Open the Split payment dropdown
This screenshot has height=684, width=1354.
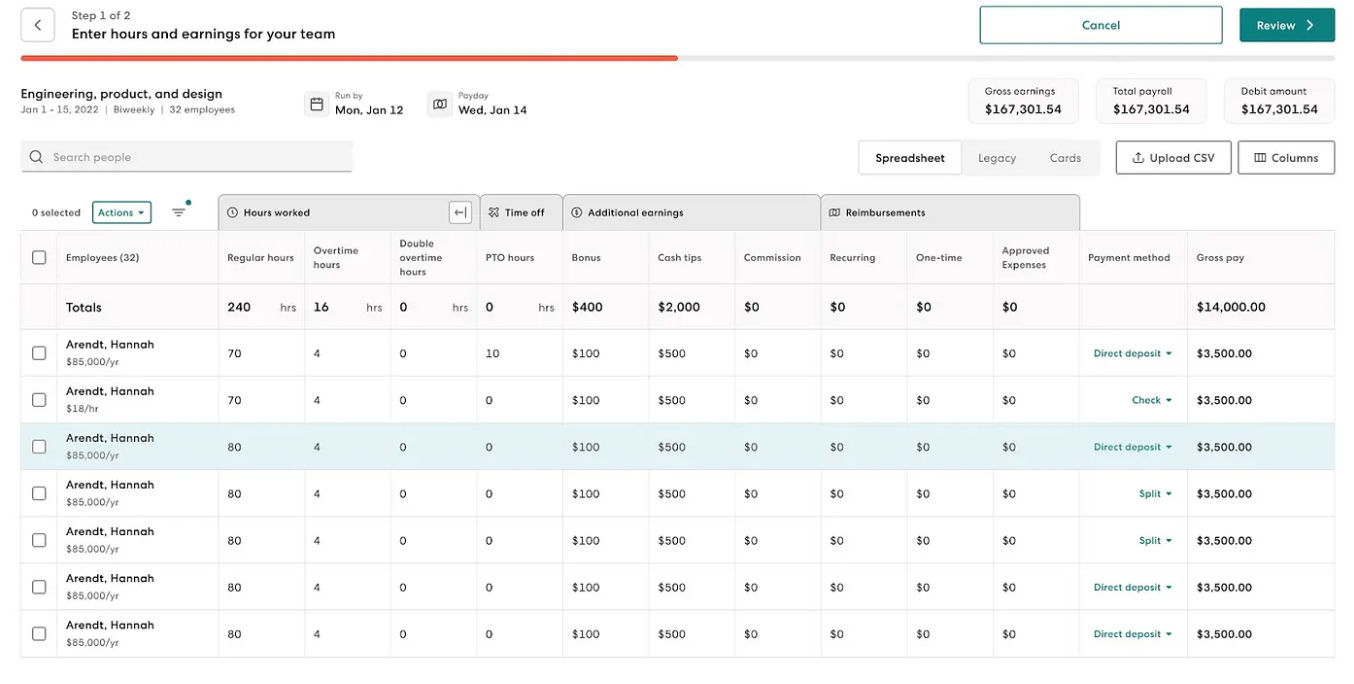tap(1152, 493)
